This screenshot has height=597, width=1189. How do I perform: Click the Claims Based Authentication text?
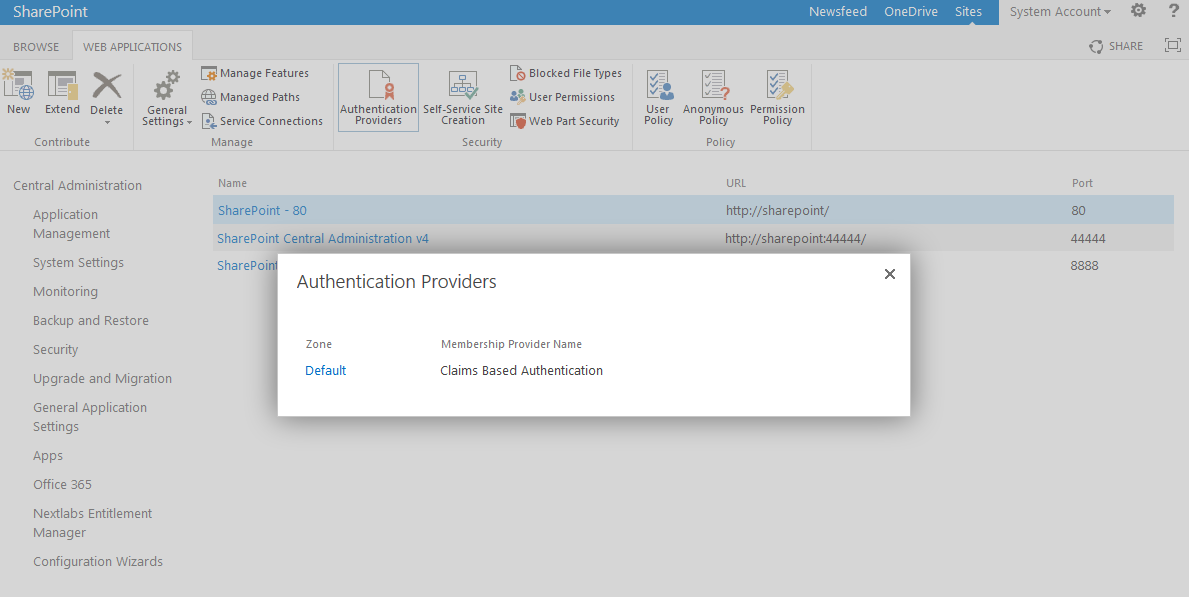[x=522, y=370]
